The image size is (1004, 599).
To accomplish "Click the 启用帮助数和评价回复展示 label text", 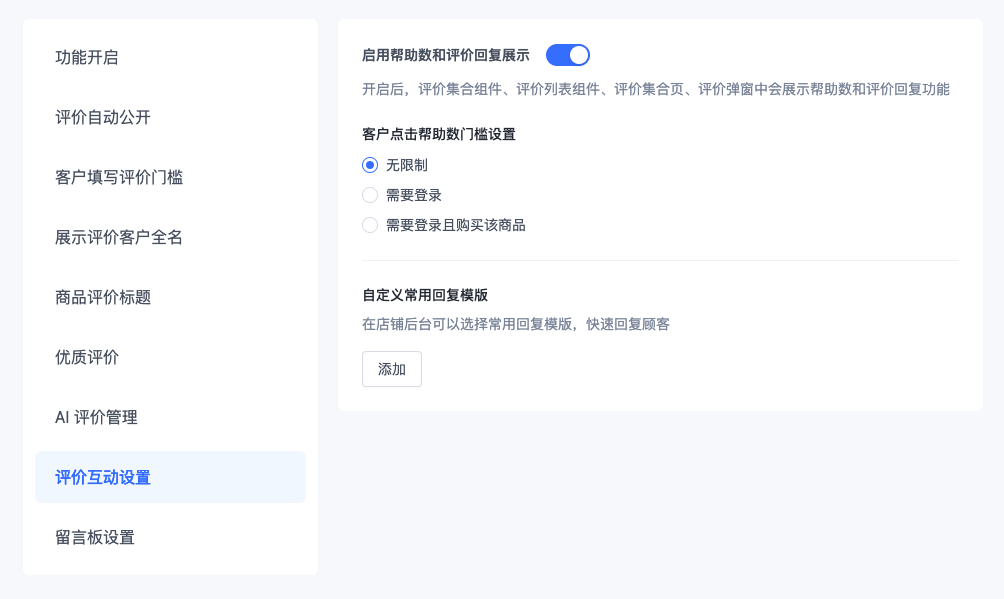I will [x=446, y=56].
